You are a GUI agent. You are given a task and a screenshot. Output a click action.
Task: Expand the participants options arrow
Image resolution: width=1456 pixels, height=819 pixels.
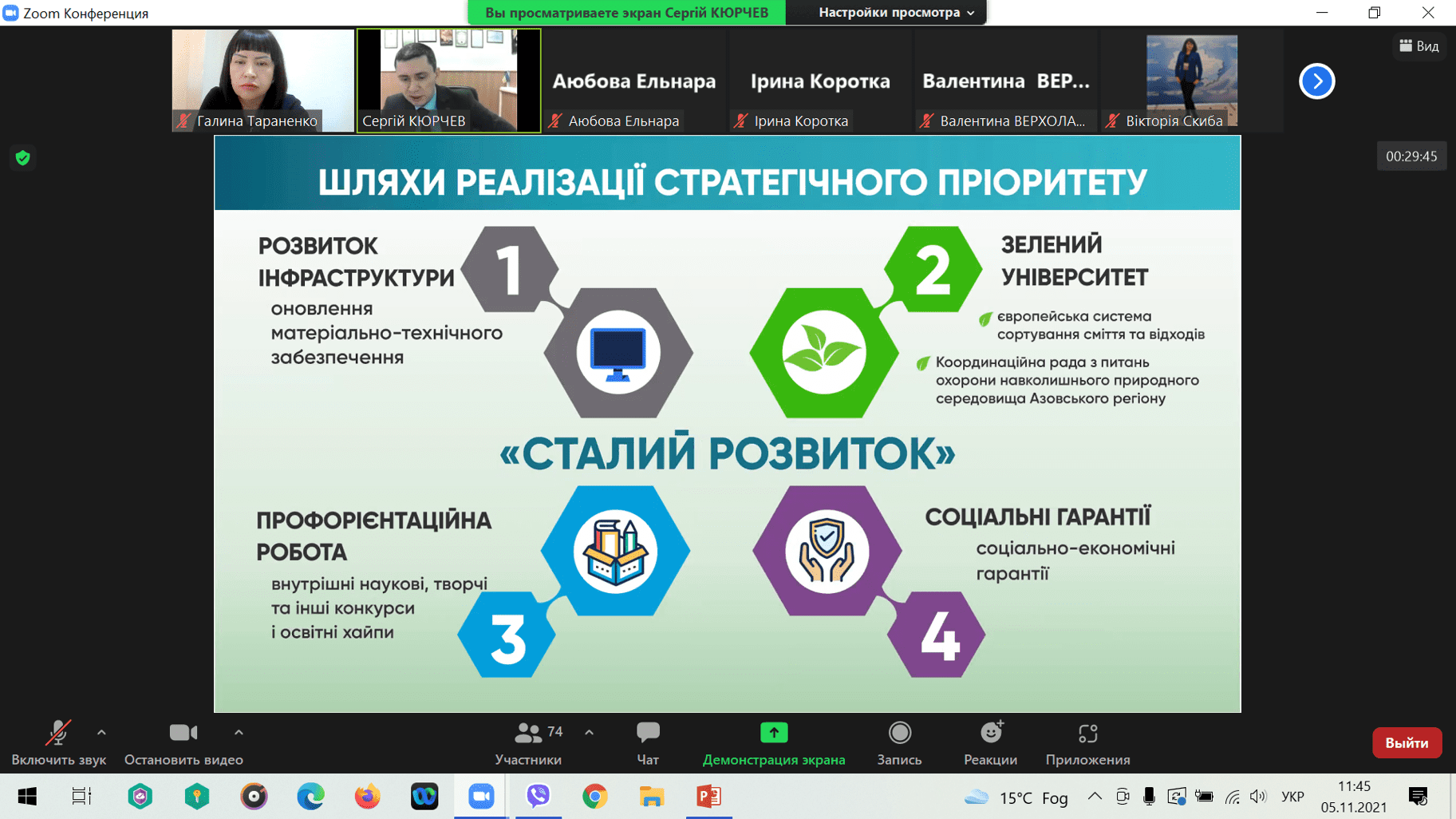click(x=589, y=732)
